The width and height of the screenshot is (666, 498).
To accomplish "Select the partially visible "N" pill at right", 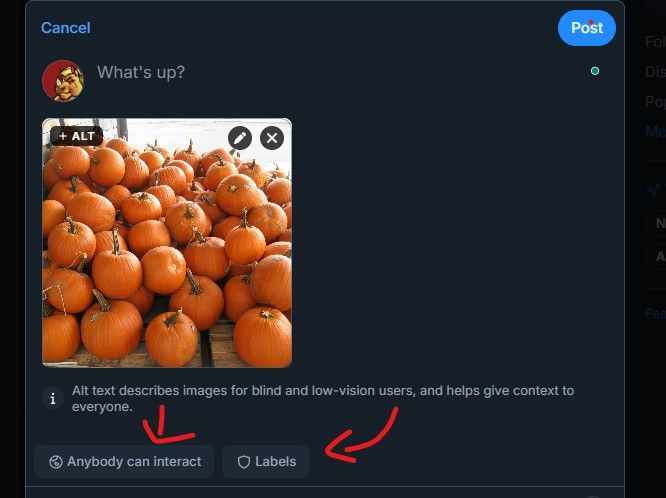I will (x=658, y=223).
